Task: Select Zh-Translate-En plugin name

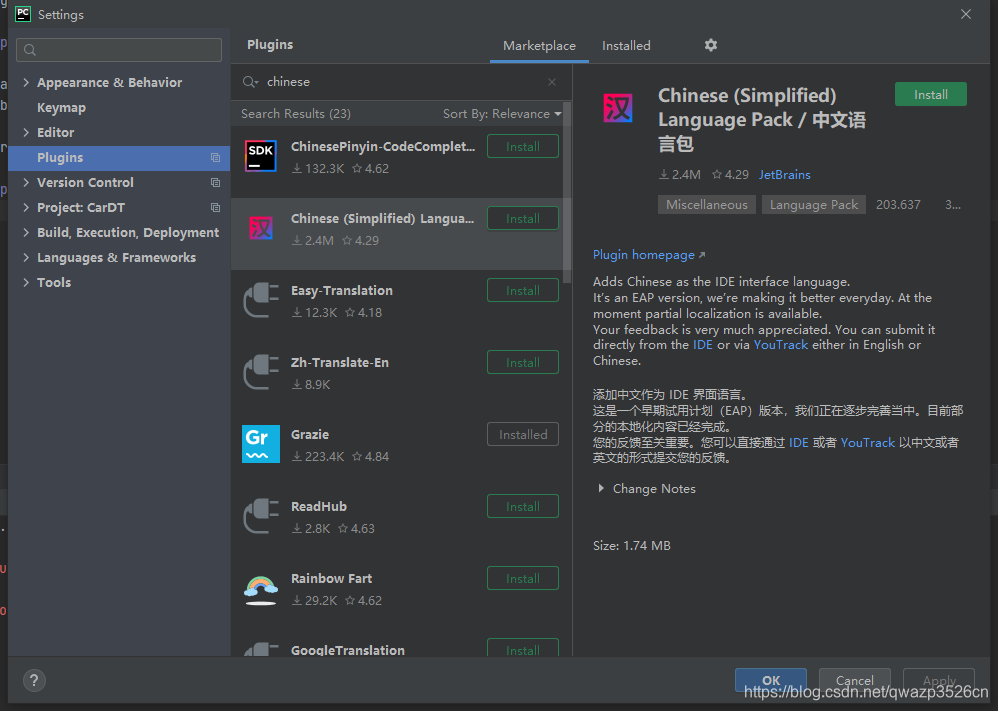Action: point(339,362)
